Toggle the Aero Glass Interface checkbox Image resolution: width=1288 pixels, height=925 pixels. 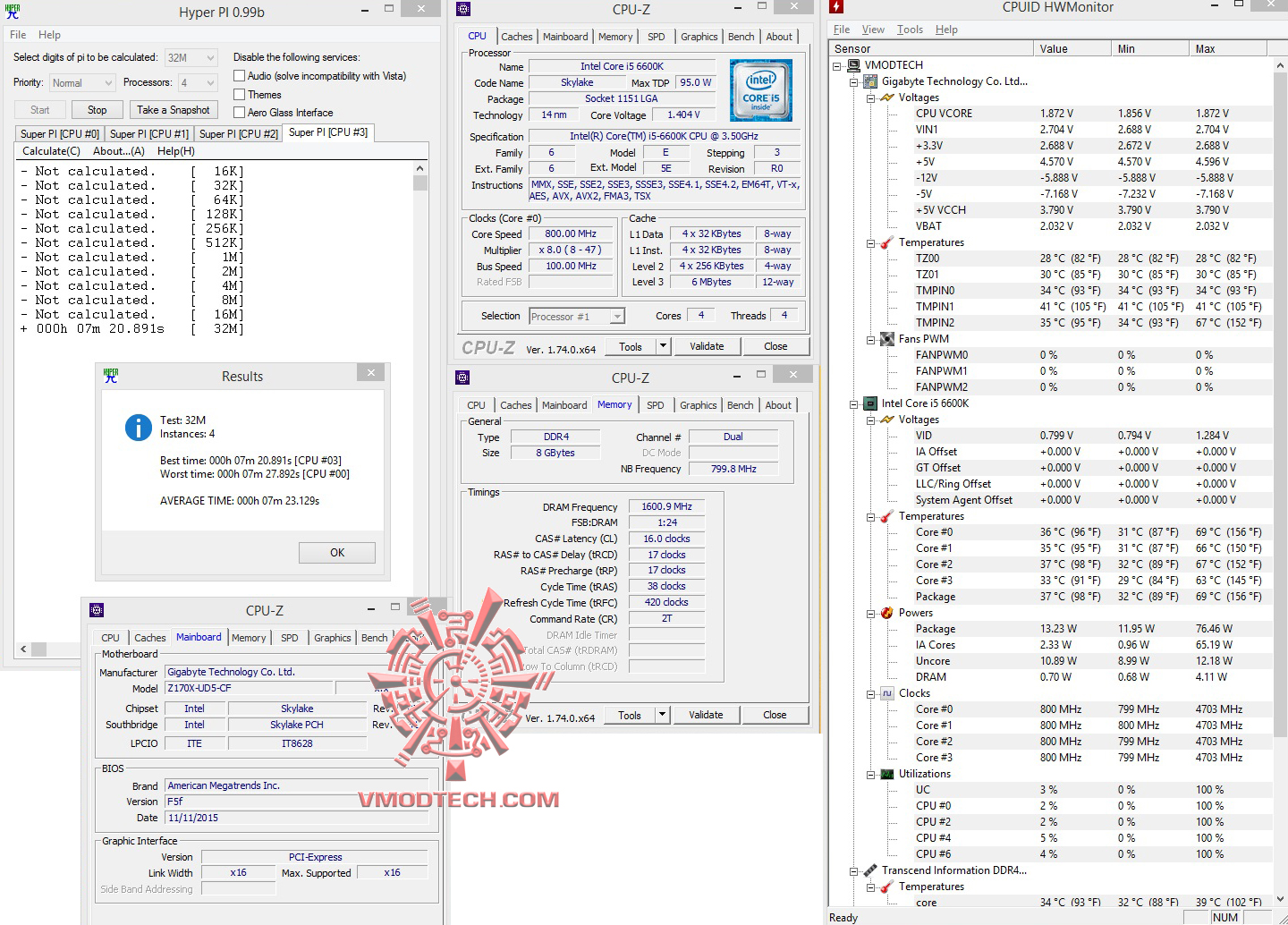[239, 112]
